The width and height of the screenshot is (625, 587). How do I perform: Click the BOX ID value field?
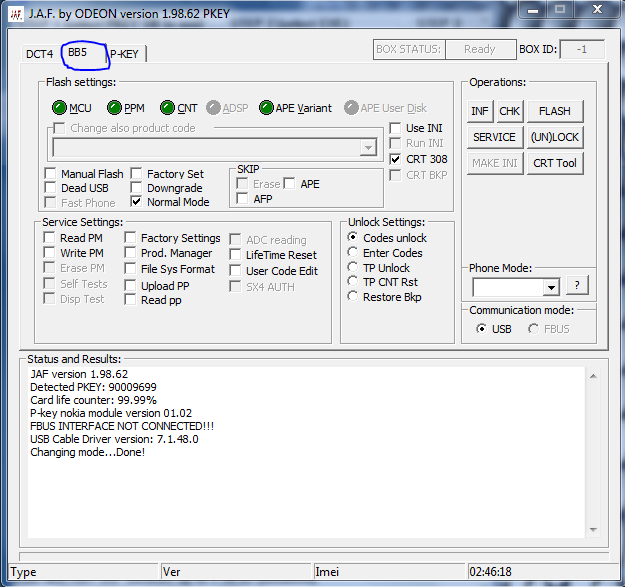[582, 49]
